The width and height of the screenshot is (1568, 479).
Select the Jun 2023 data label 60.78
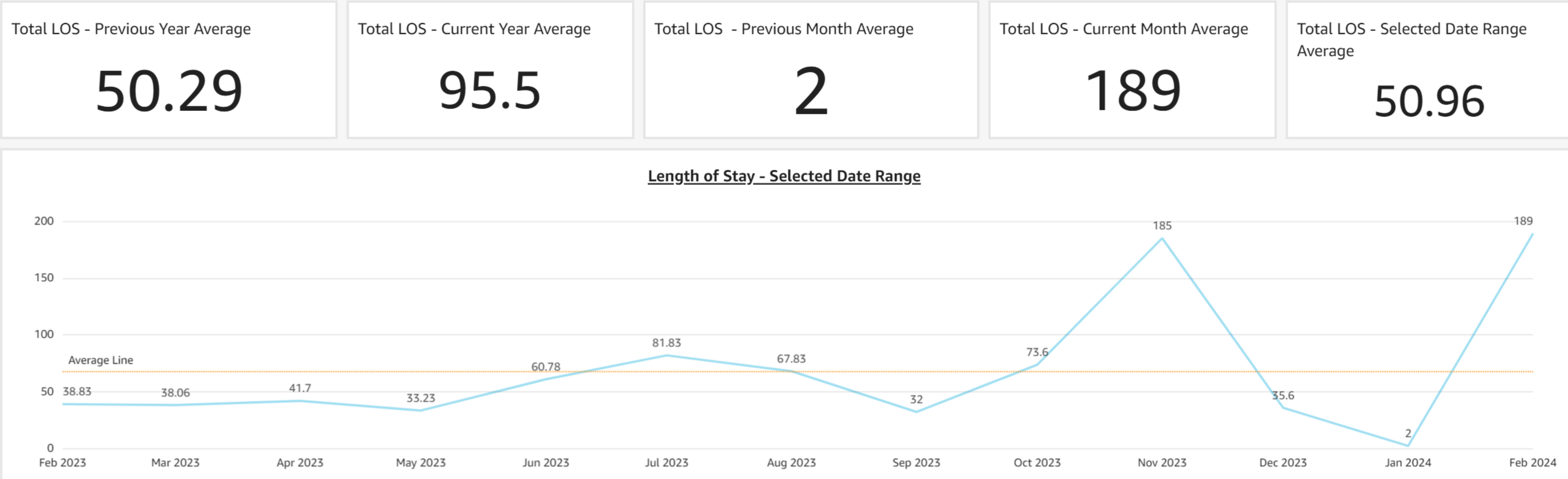(x=545, y=366)
